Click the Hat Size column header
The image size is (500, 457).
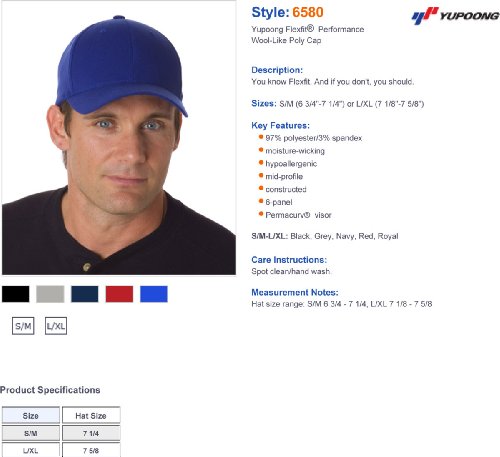tap(91, 416)
